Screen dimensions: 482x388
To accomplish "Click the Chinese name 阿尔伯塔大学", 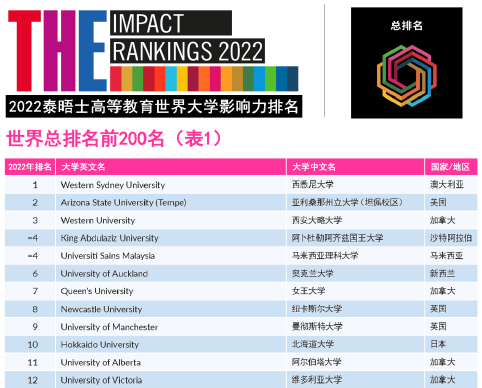I will click(317, 362).
